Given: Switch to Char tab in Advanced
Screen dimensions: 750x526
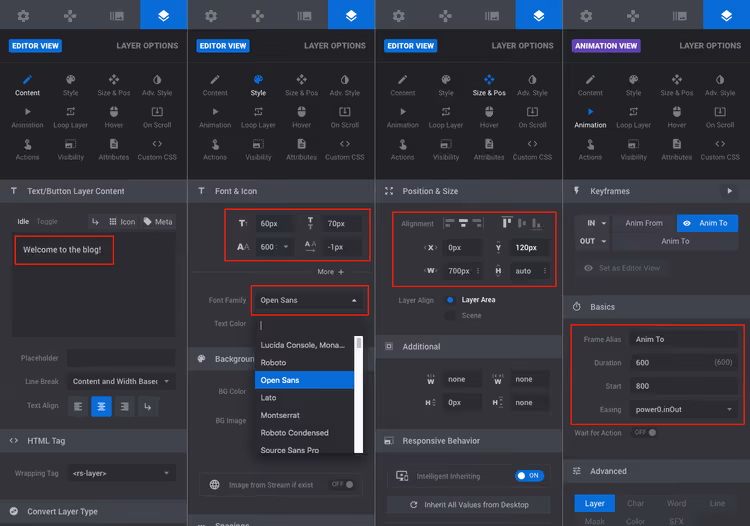Looking at the screenshot, I should tap(635, 503).
